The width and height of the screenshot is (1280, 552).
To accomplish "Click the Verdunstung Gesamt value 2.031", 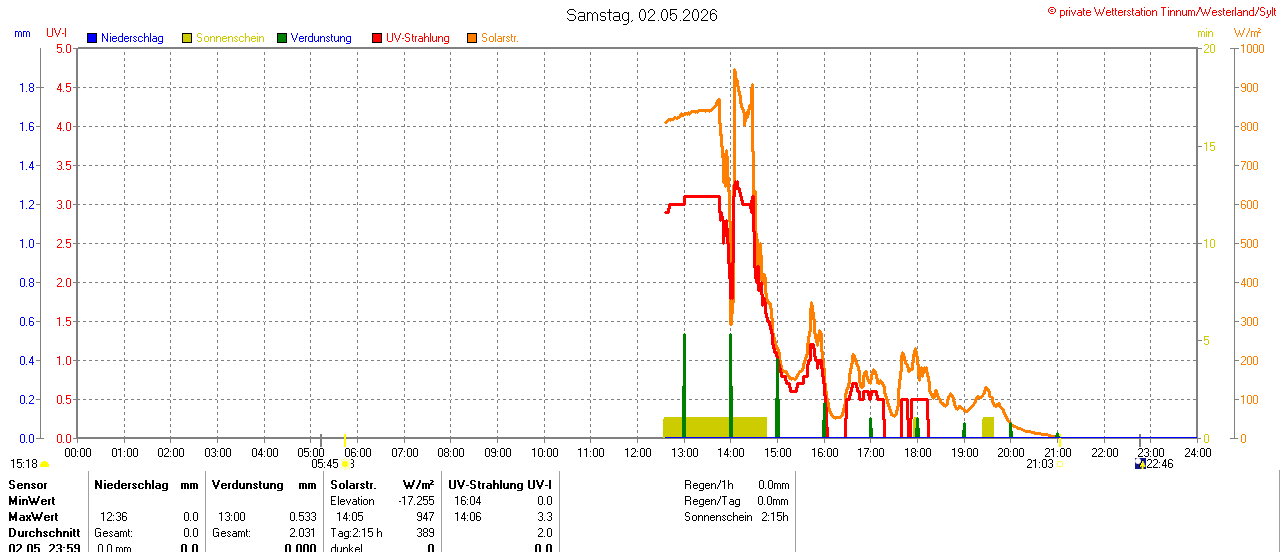I will point(302,533).
